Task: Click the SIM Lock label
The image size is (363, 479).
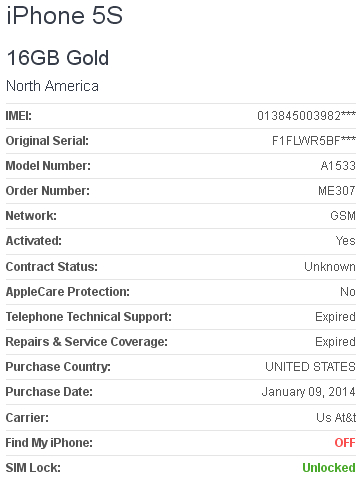Action: [x=33, y=468]
